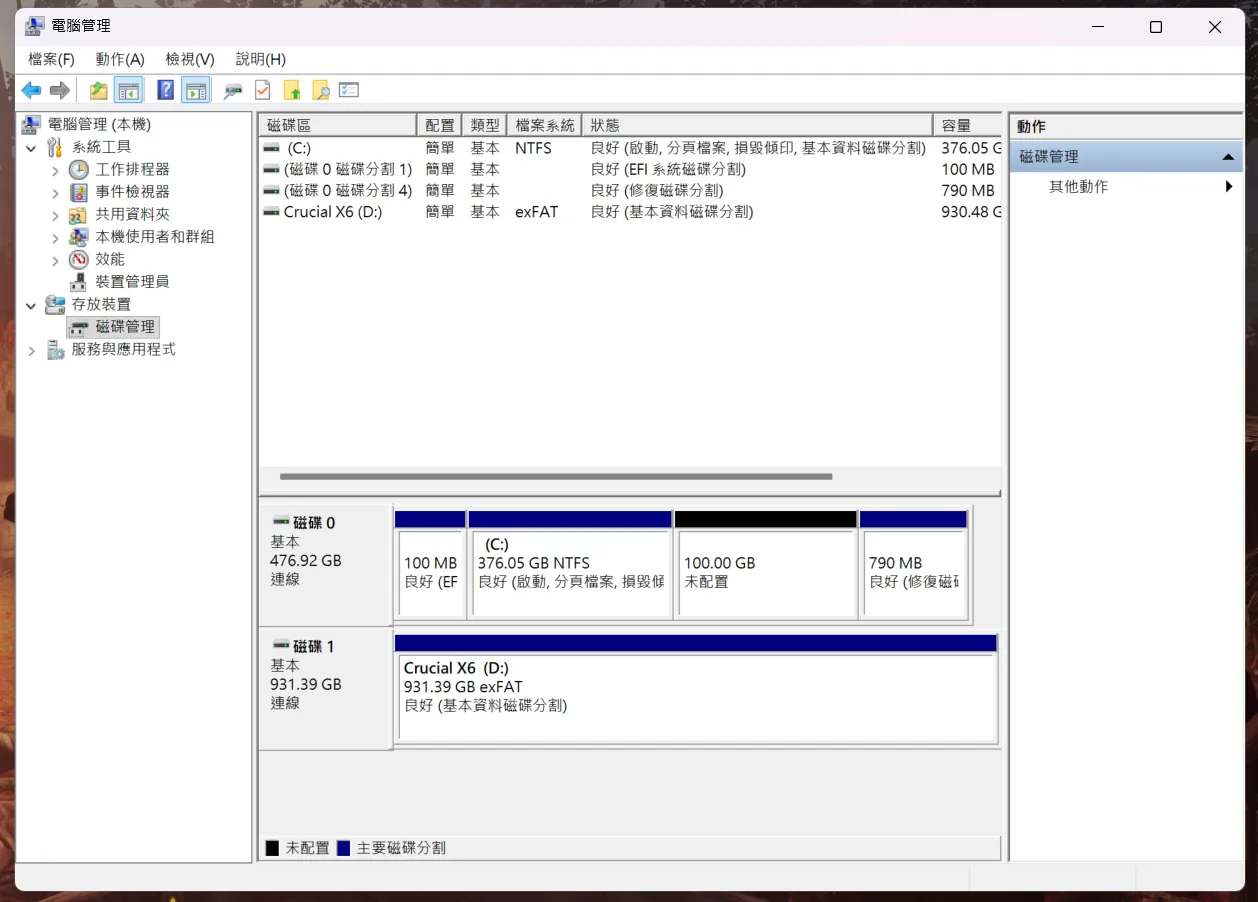Click the Up One Level folder icon
The image size is (1258, 902).
click(98, 91)
